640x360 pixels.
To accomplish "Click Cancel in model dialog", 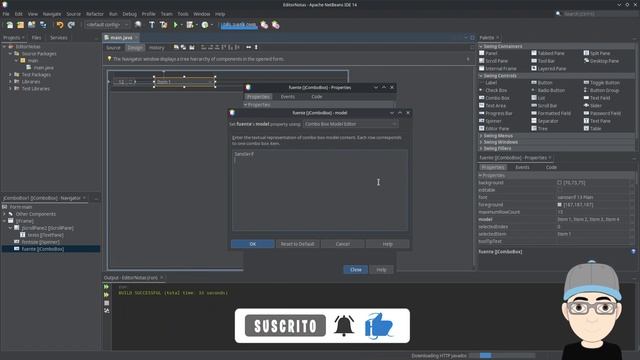I will [342, 244].
